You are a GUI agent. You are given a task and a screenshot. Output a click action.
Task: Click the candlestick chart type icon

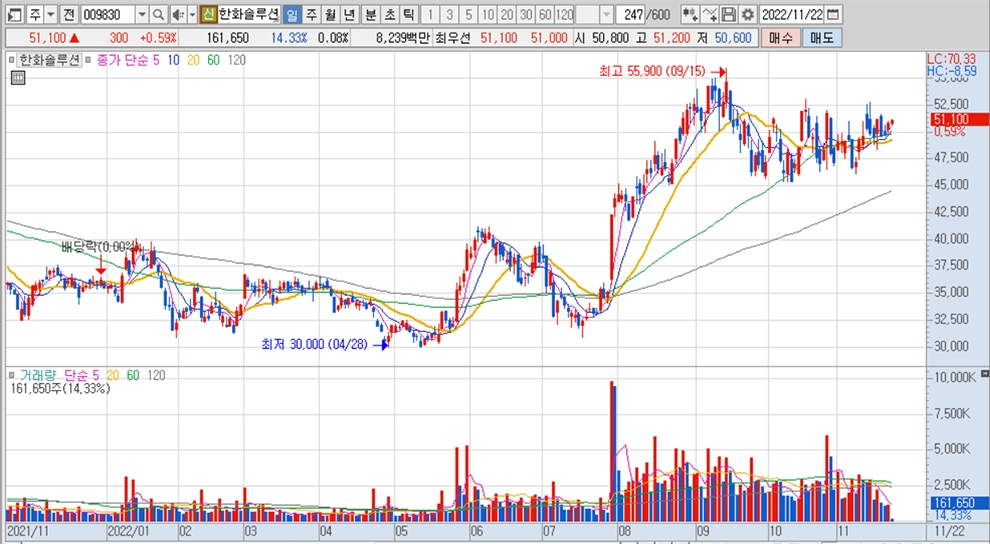click(690, 15)
